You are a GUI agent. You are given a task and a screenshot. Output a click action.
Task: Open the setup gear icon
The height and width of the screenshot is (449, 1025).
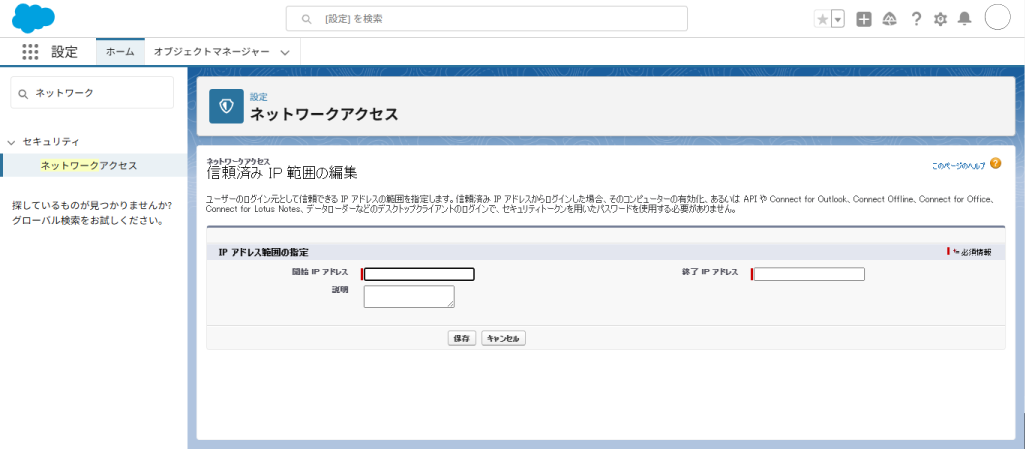click(x=940, y=19)
